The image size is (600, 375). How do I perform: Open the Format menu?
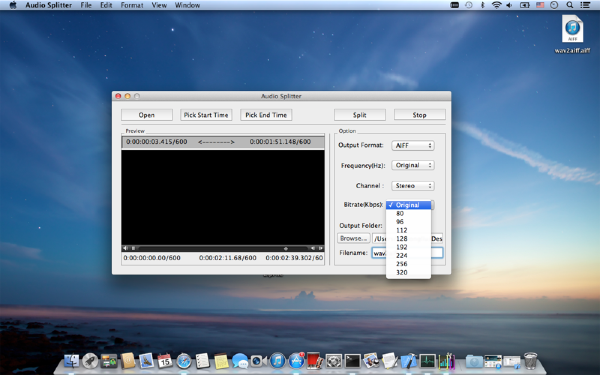[132, 5]
